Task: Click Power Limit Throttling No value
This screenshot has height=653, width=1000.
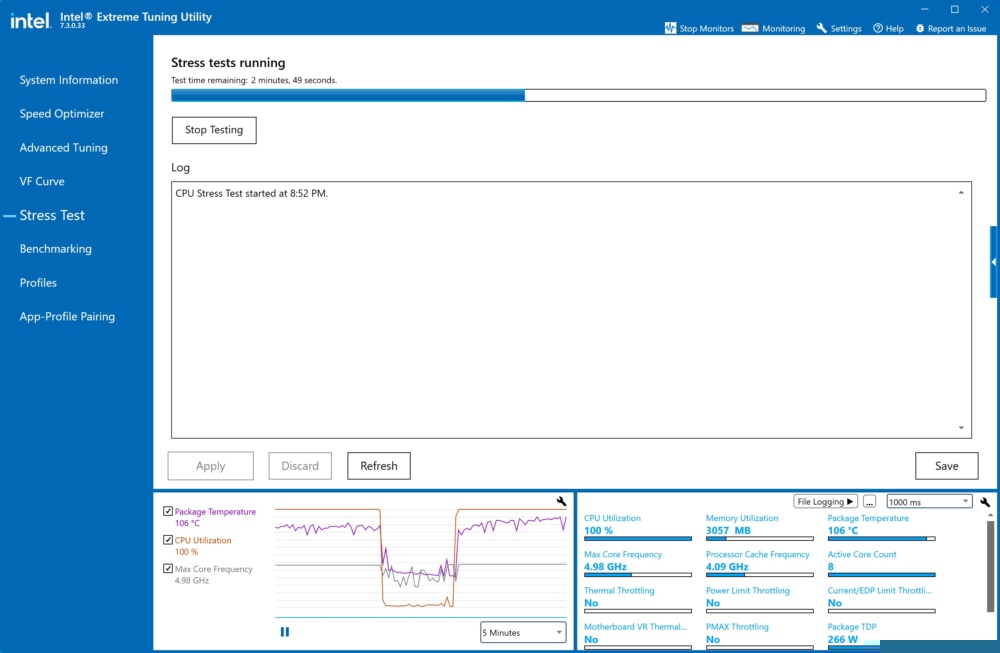Action: pos(713,603)
